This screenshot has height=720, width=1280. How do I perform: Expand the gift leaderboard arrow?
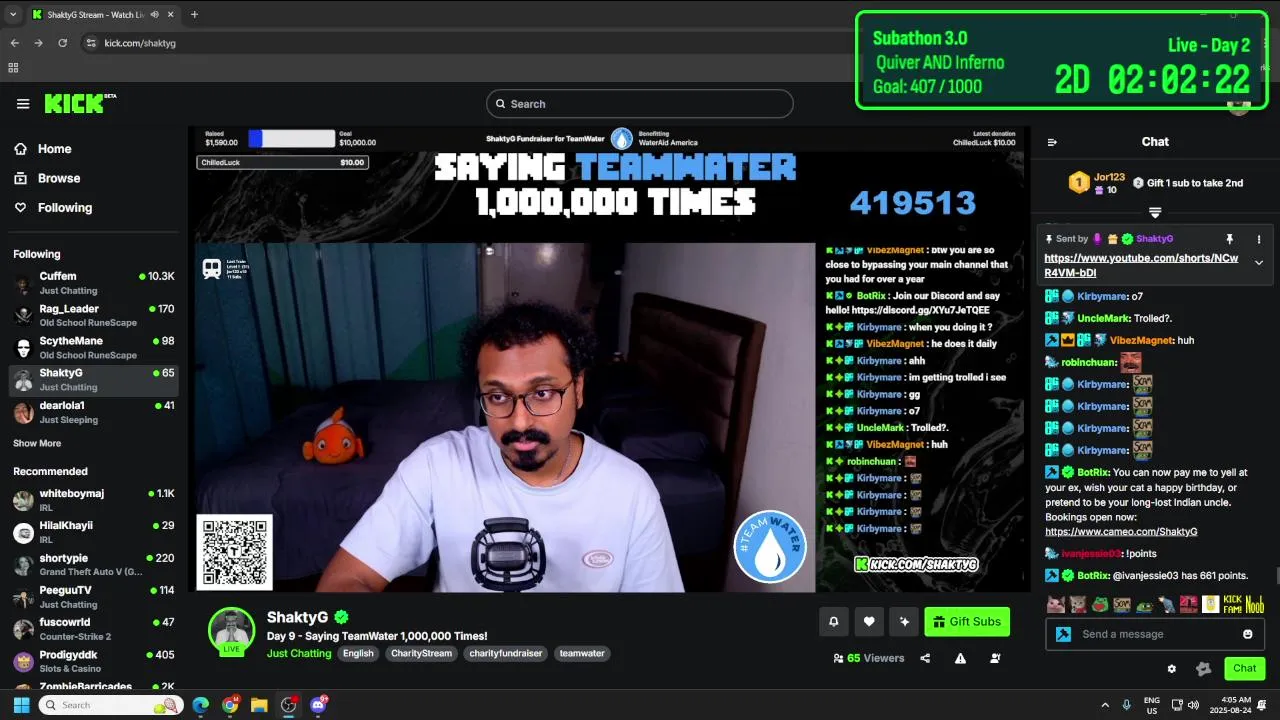tap(1155, 212)
